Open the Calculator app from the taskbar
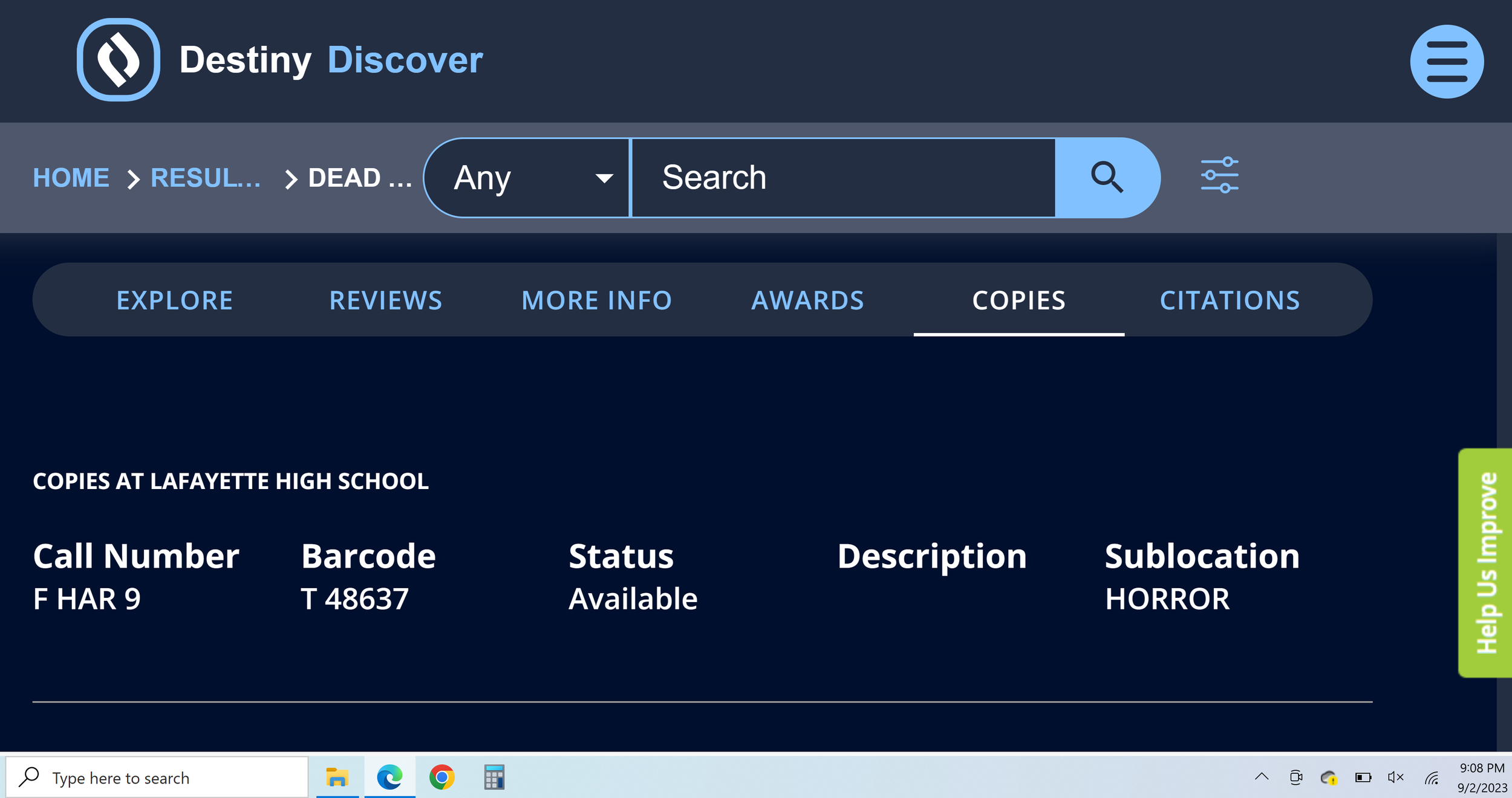 [x=494, y=777]
